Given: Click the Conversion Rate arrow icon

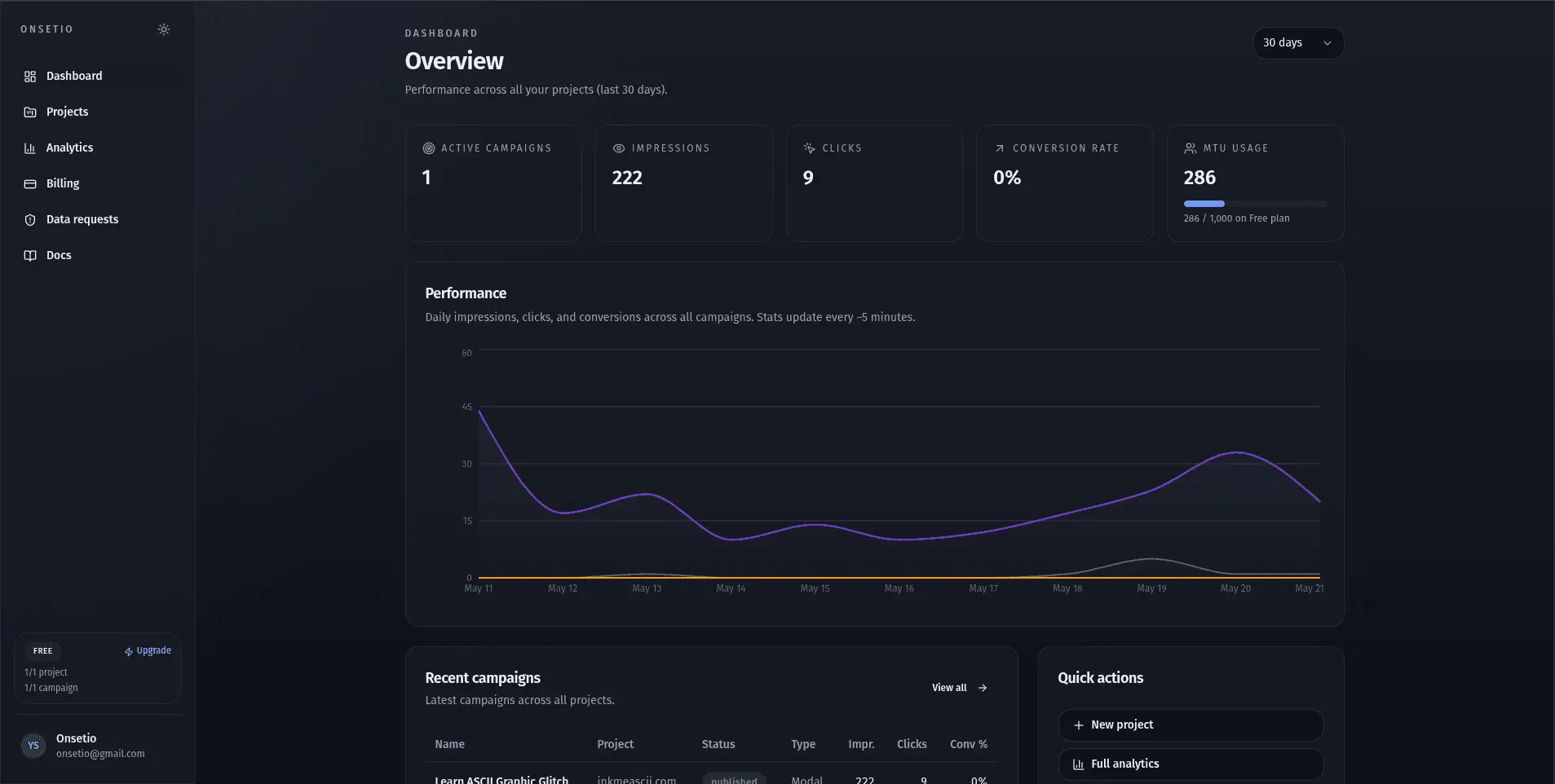Looking at the screenshot, I should coord(1000,148).
